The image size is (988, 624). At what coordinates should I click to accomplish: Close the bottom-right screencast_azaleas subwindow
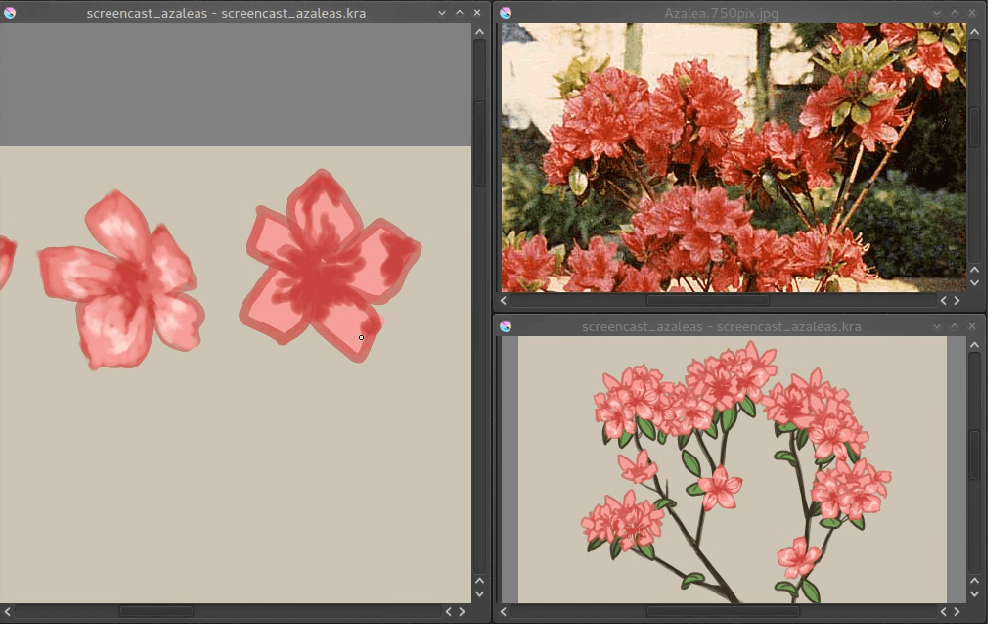coord(971,326)
